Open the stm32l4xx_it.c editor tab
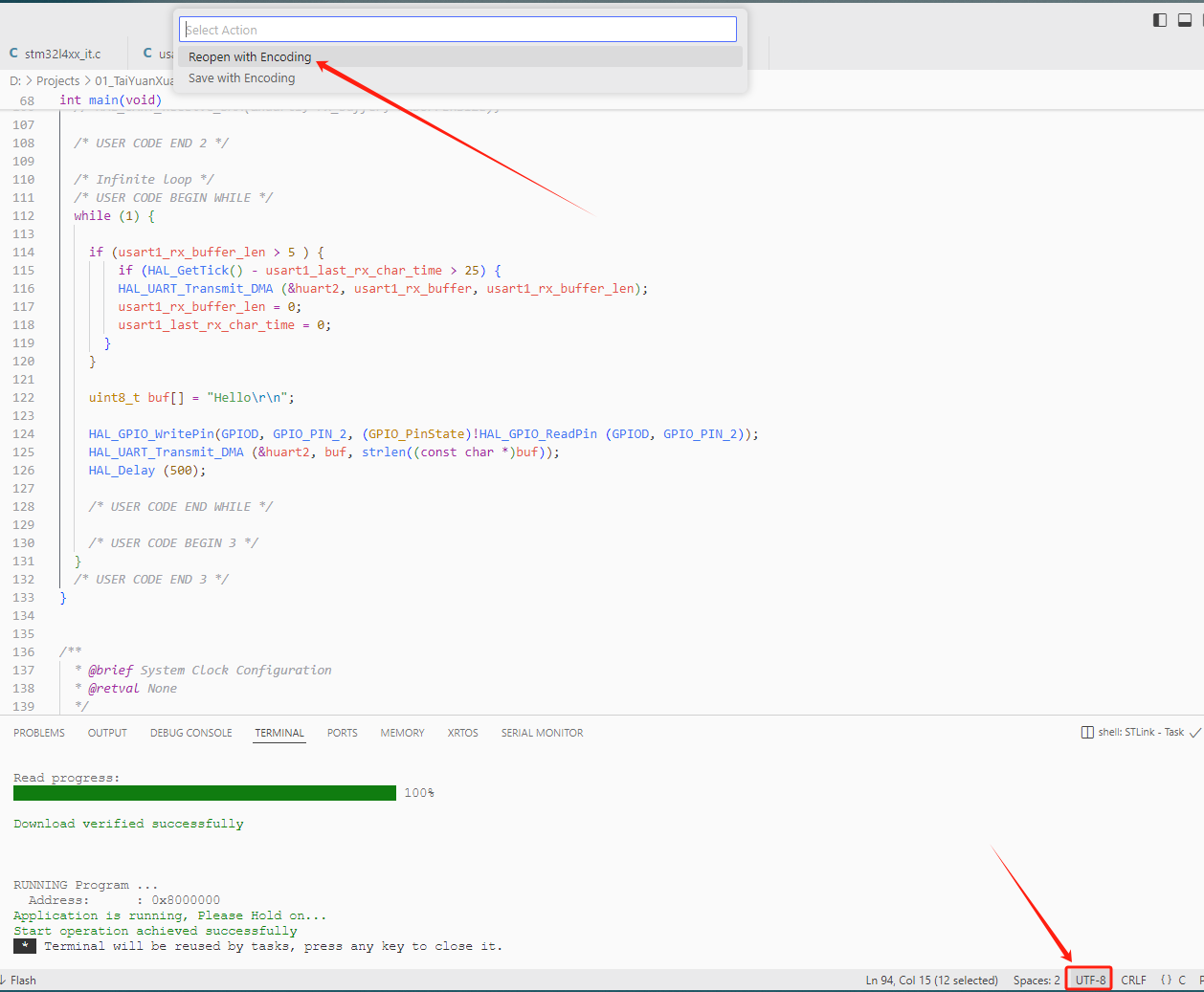 tap(62, 54)
